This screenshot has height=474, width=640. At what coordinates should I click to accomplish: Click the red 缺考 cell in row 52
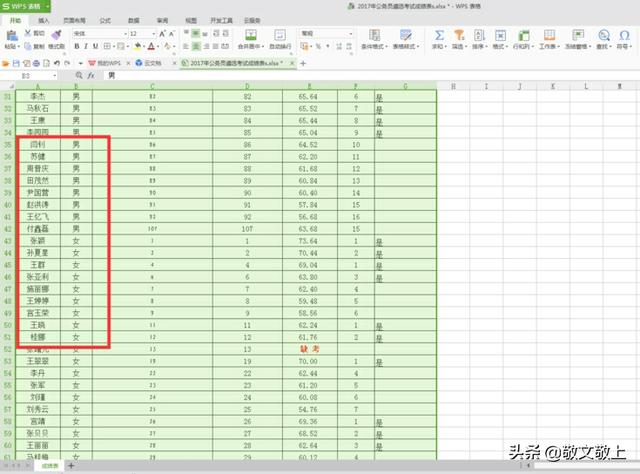pos(310,349)
